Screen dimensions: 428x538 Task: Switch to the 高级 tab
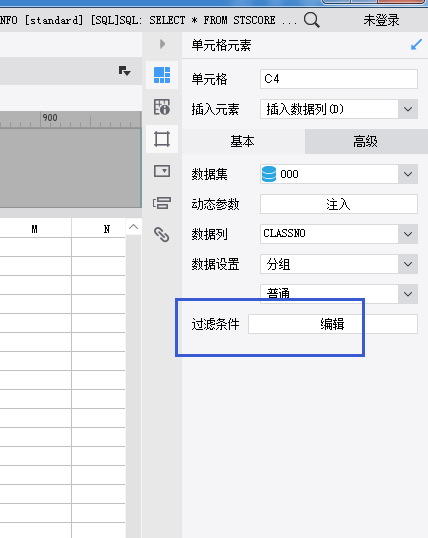click(x=366, y=141)
